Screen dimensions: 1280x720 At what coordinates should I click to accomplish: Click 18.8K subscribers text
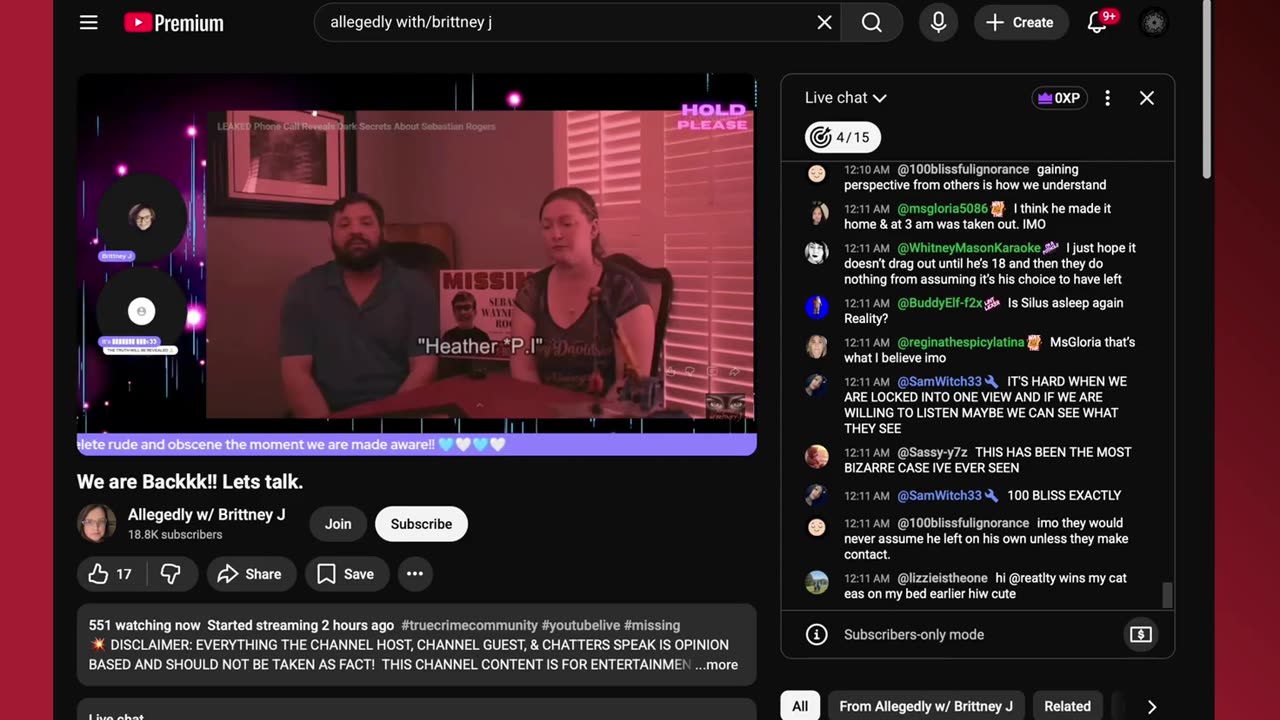175,535
